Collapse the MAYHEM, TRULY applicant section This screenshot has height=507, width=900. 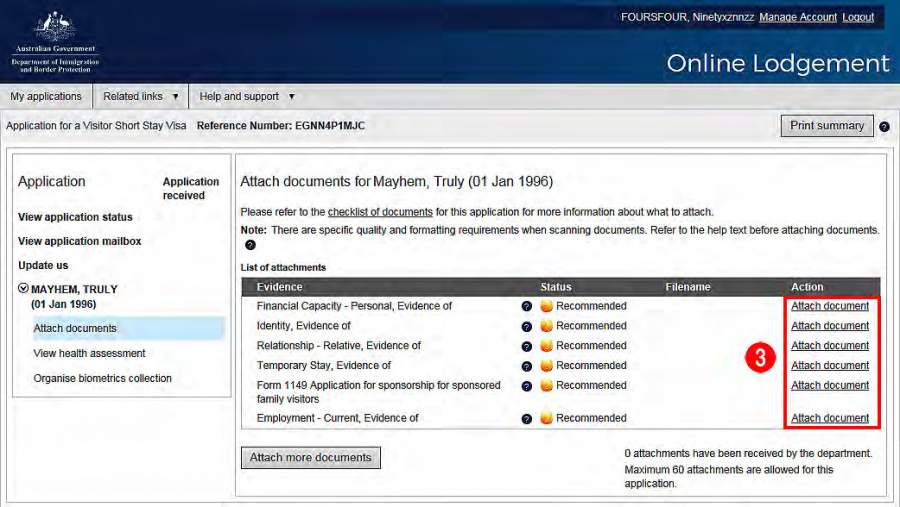(23, 288)
